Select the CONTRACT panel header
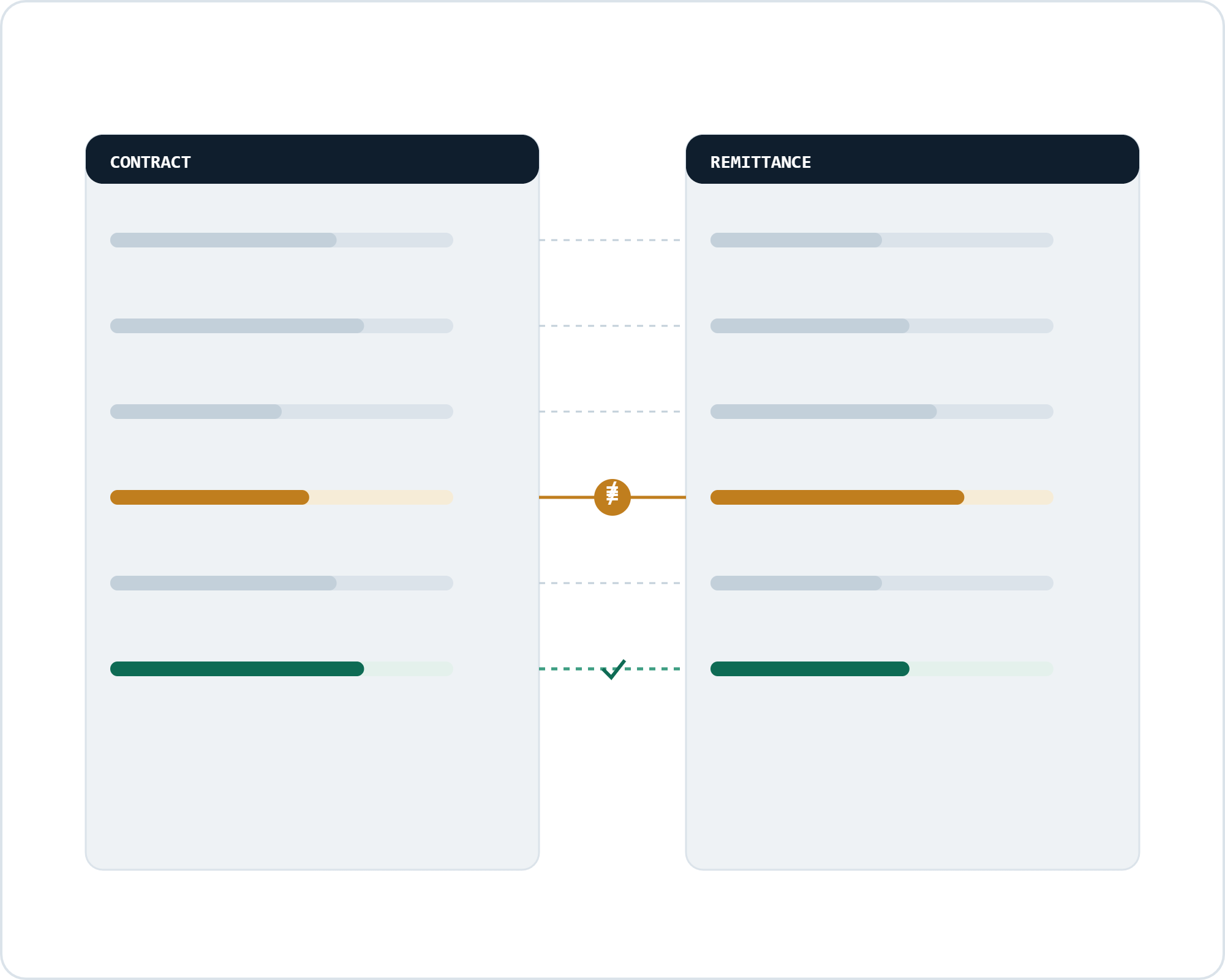The image size is (1225, 980). pos(312,159)
